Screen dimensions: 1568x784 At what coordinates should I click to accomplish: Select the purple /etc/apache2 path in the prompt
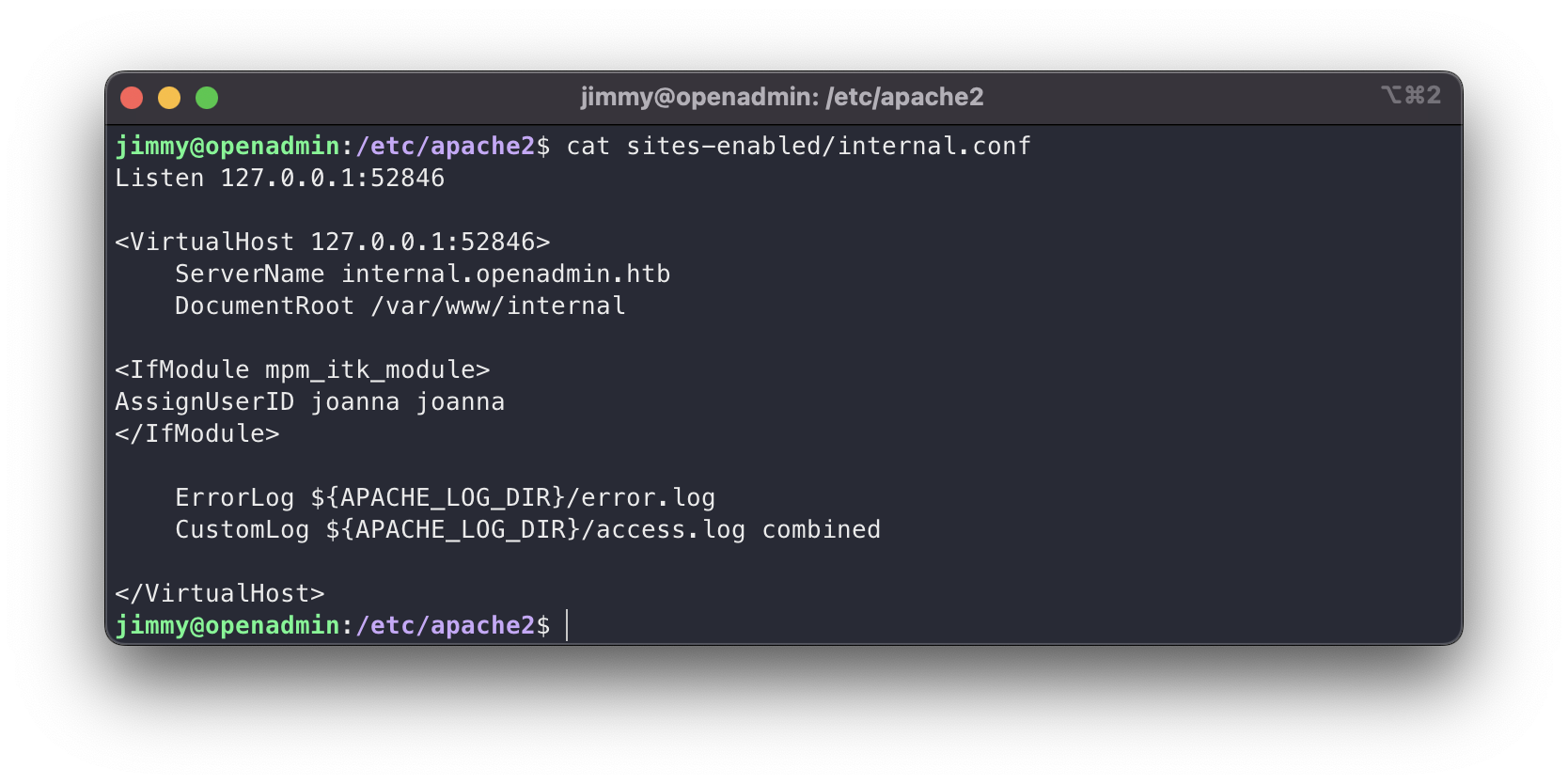[x=439, y=625]
